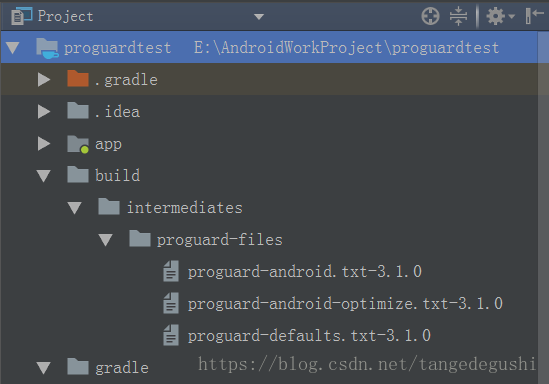
Task: Click the .idea folder icon
Action: 78,110
